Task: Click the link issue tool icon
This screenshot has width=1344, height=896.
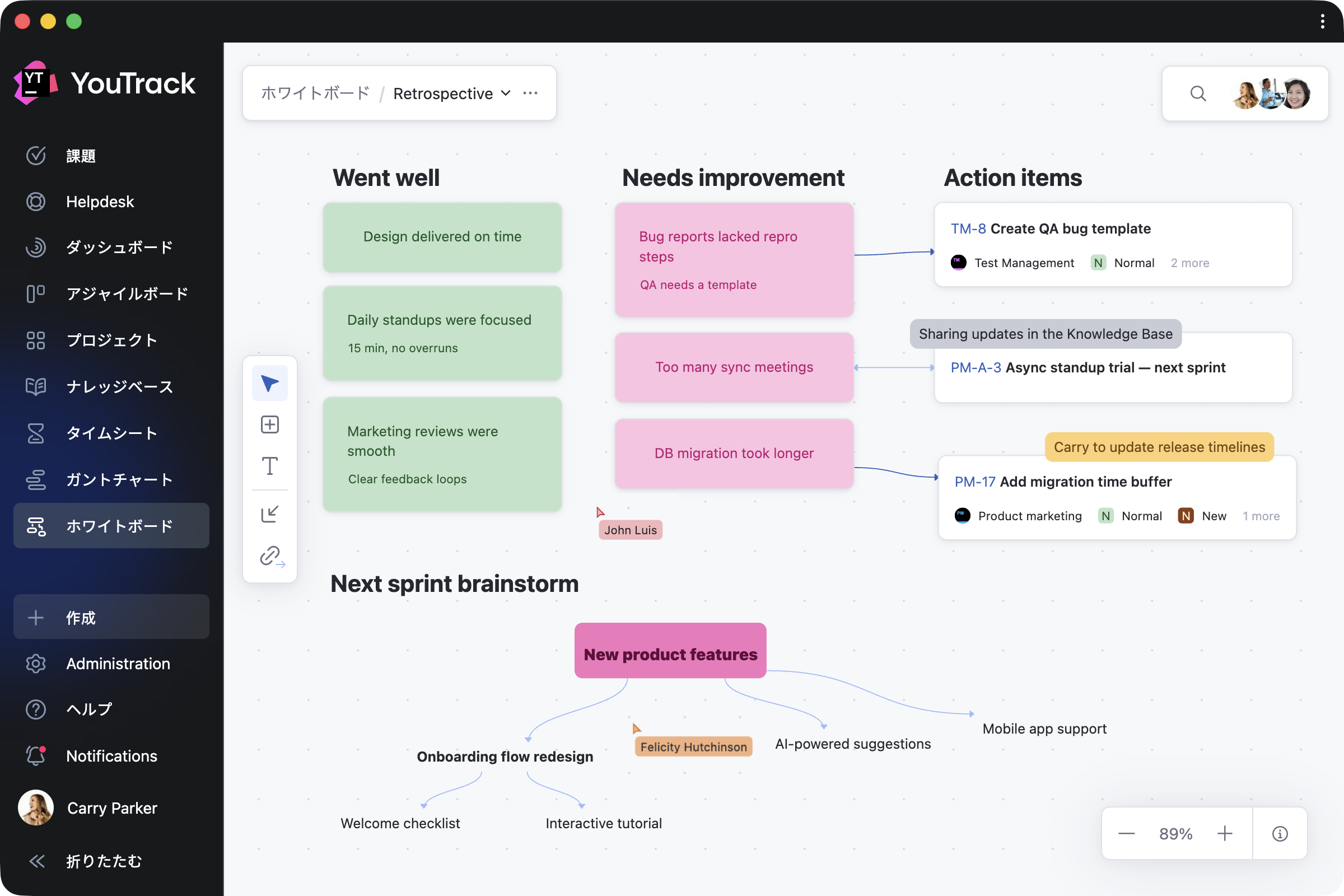Action: click(271, 556)
